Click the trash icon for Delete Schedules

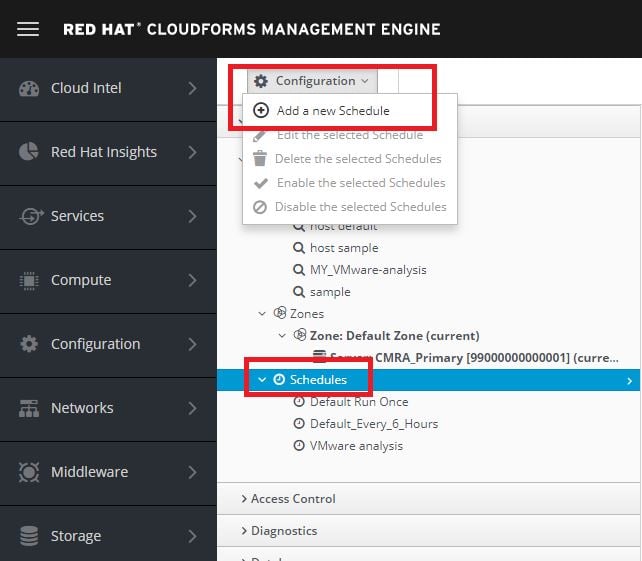click(260, 158)
